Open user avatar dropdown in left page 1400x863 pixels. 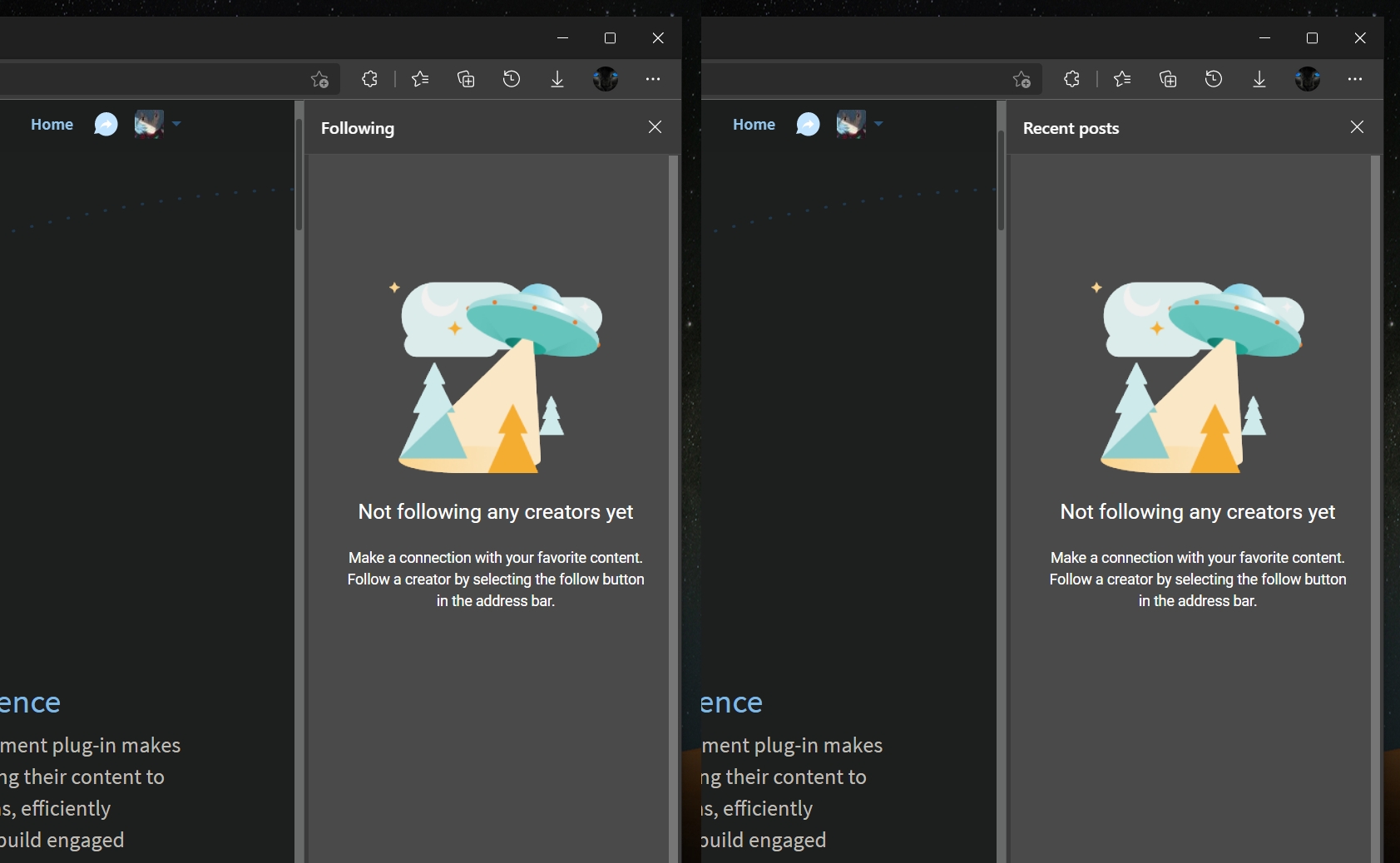[158, 124]
